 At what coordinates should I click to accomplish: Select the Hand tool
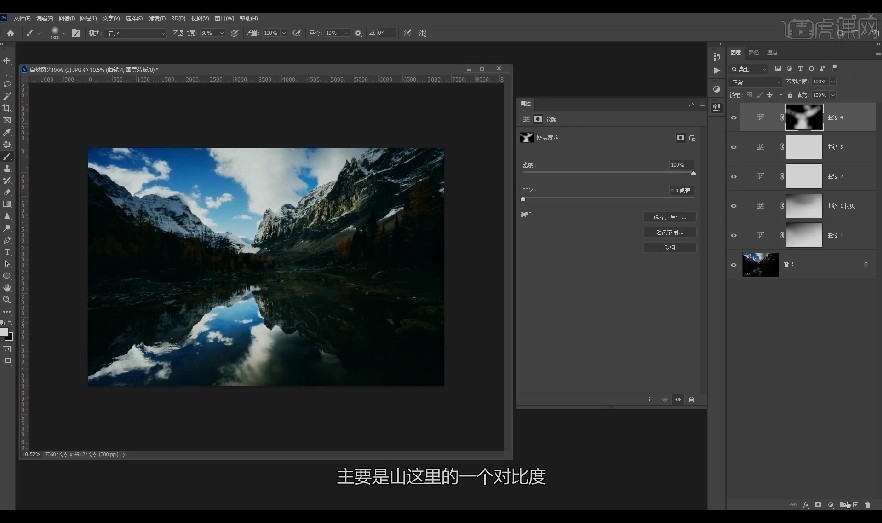click(7, 288)
